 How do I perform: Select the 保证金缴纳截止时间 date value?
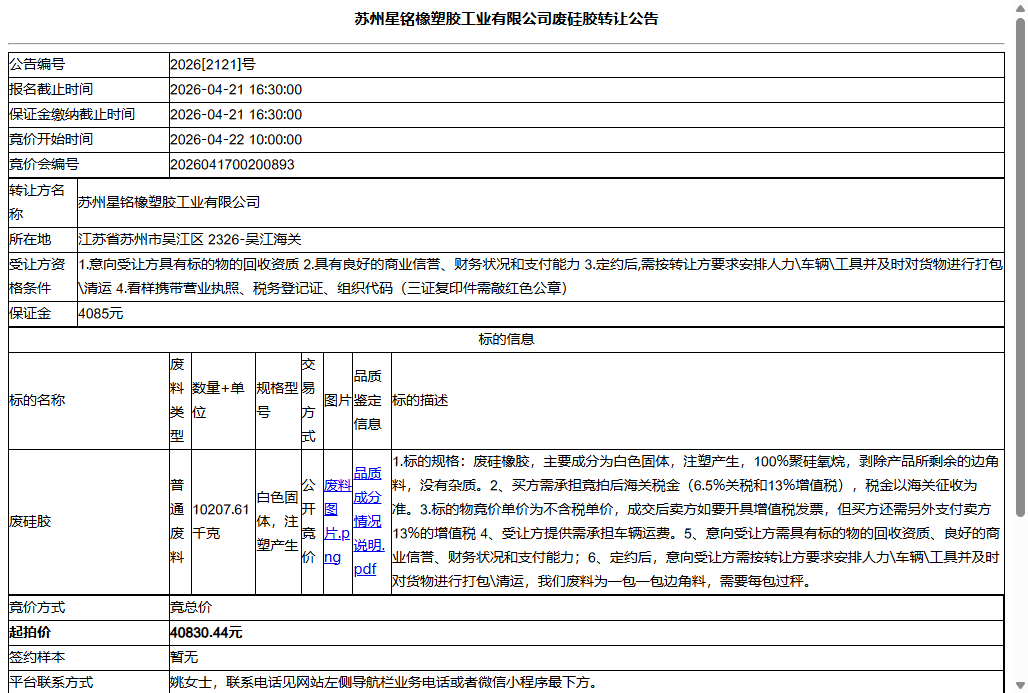pos(236,114)
